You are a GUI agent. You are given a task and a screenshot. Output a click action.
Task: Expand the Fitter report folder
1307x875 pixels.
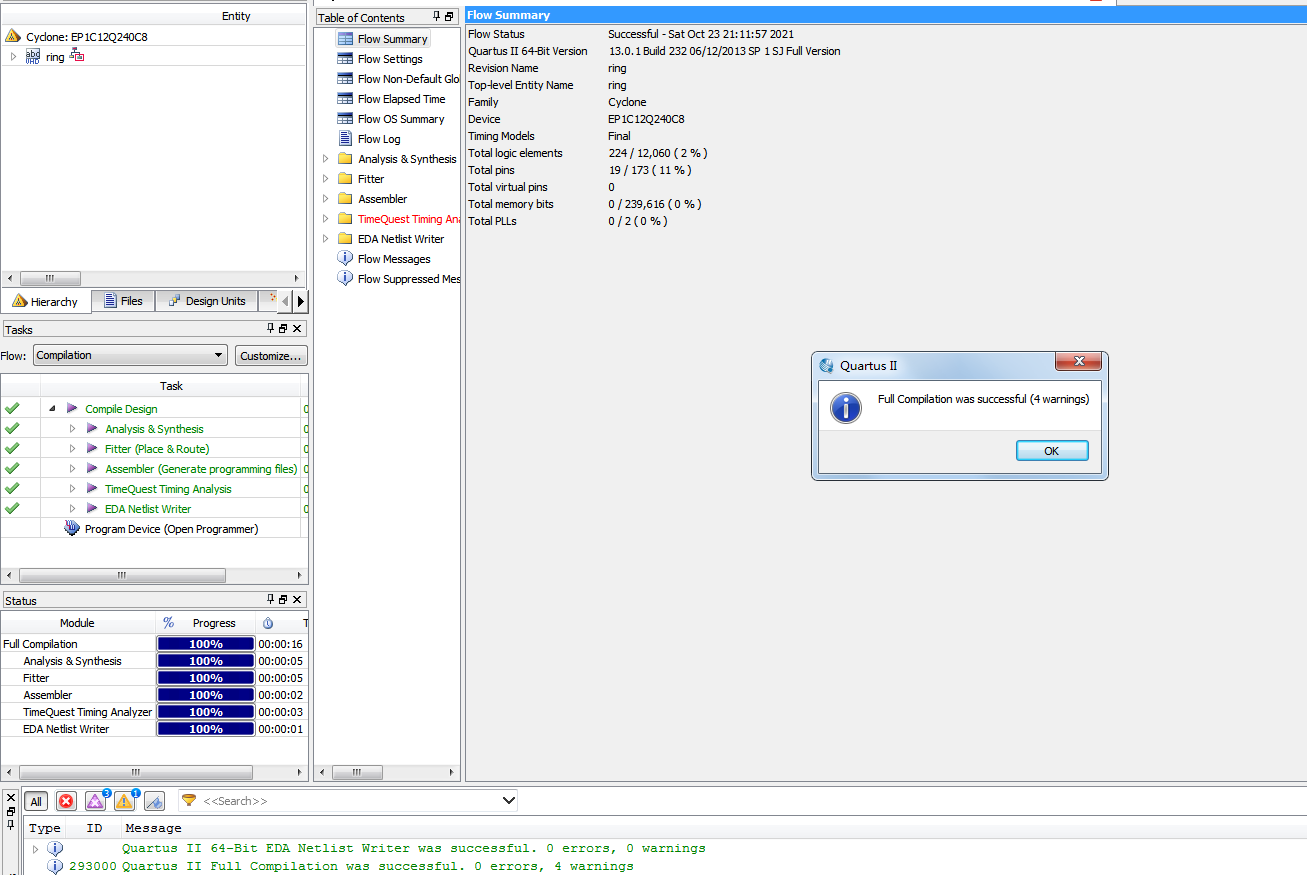point(325,179)
